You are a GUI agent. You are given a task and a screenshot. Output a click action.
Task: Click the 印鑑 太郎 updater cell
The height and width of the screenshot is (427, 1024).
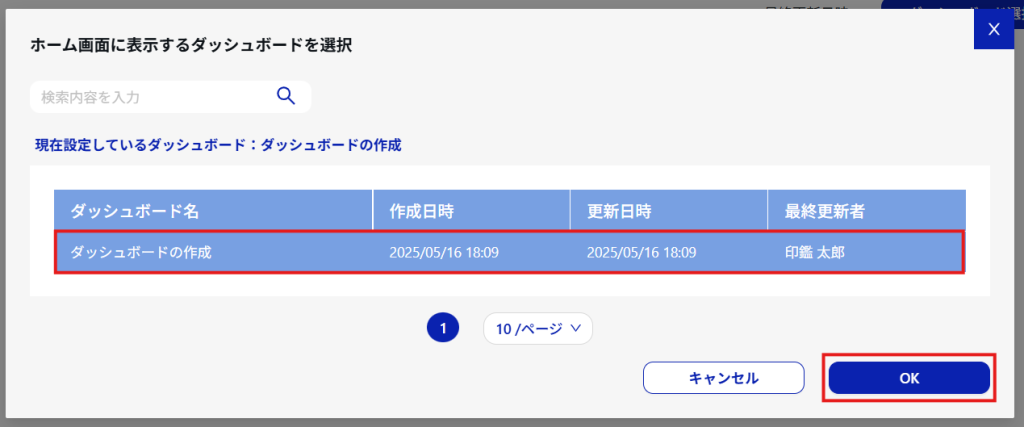814,252
